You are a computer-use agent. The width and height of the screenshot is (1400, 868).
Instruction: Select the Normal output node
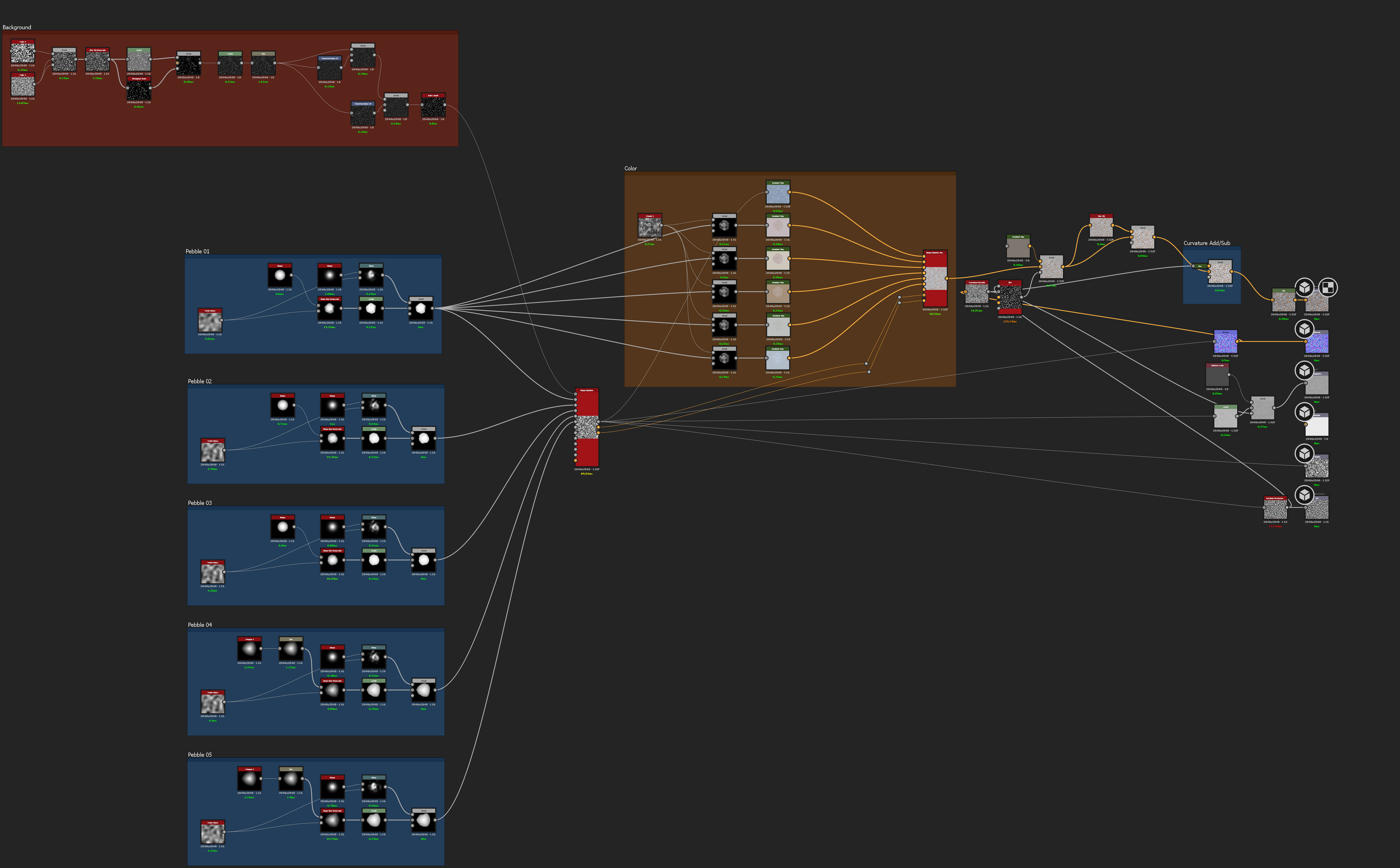click(x=1317, y=342)
